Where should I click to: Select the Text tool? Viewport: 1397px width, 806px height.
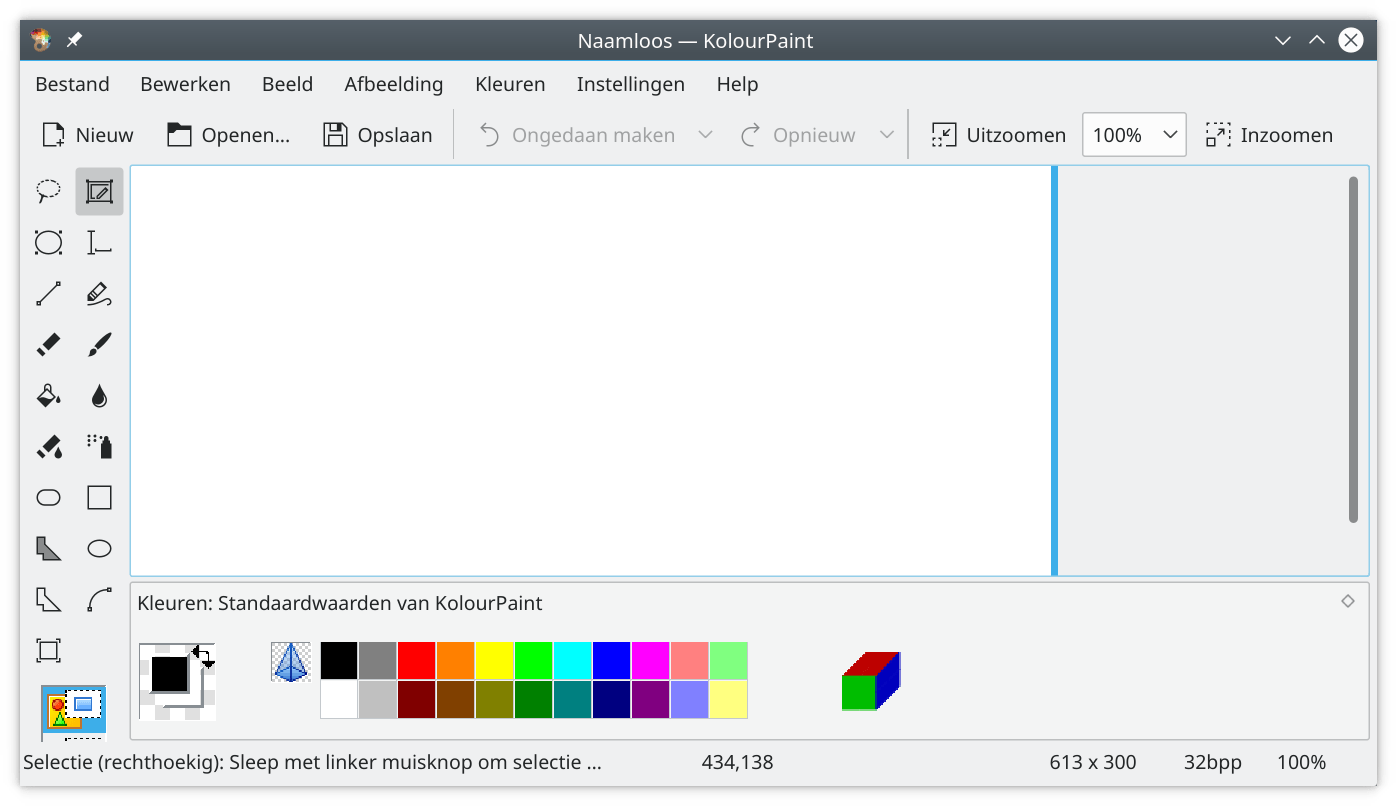click(99, 242)
